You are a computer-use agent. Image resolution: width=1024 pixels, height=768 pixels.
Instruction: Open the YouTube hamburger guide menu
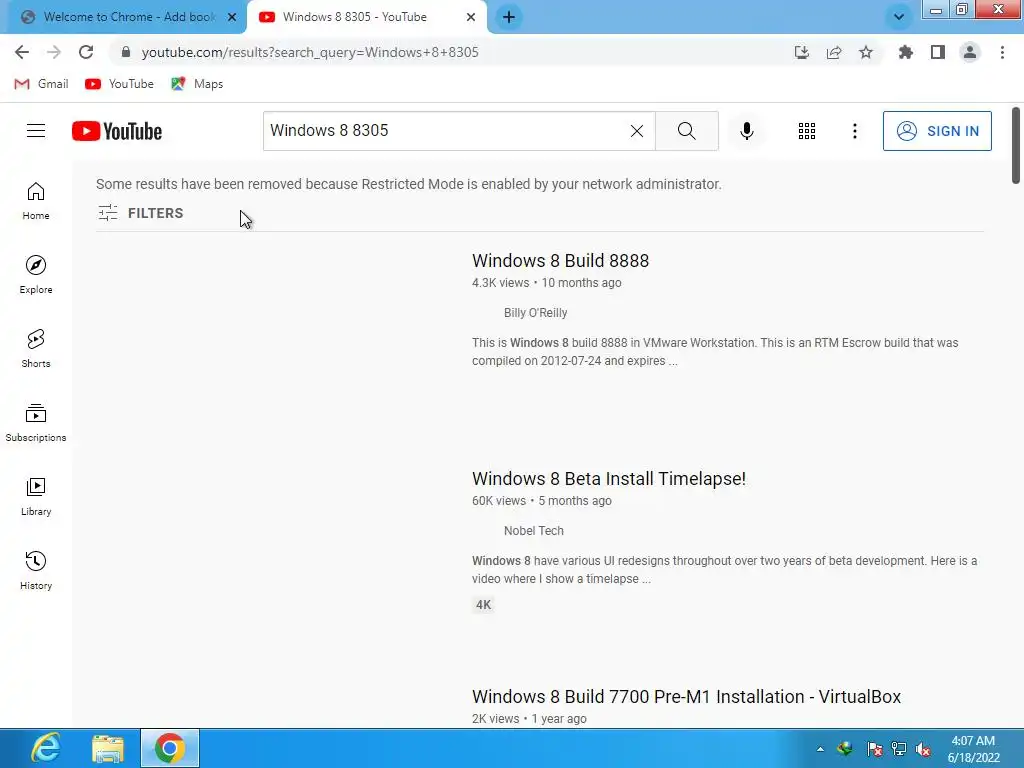coord(36,131)
